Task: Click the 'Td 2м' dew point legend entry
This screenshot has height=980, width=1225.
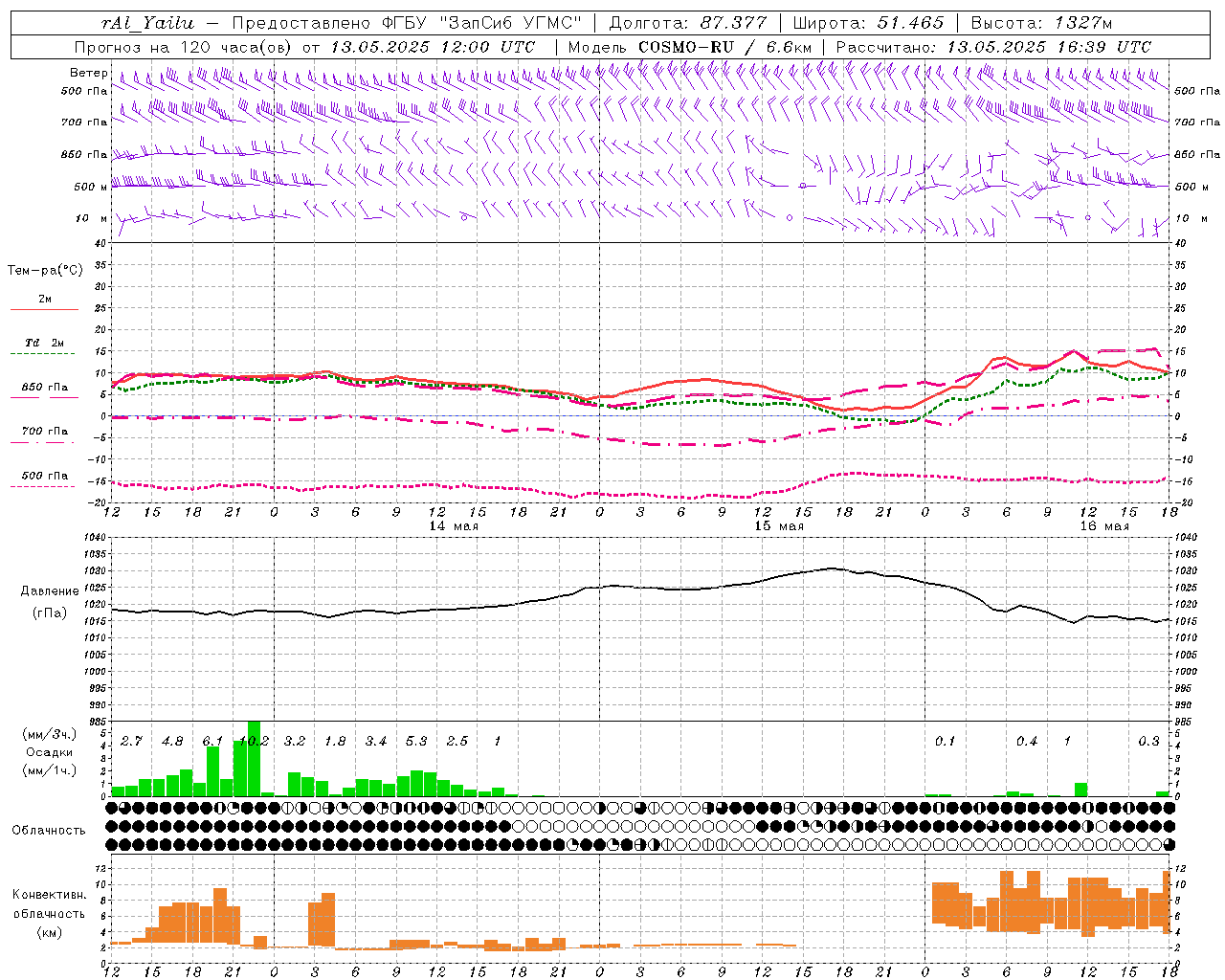Action: (45, 343)
